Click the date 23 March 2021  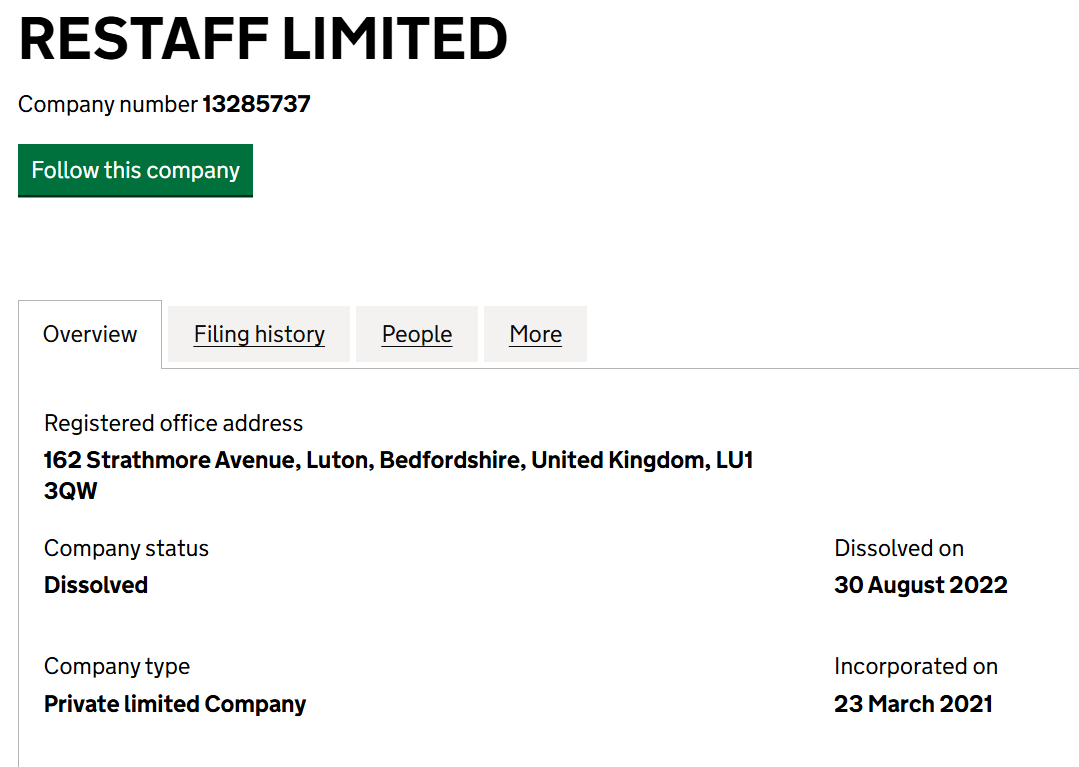pos(913,704)
